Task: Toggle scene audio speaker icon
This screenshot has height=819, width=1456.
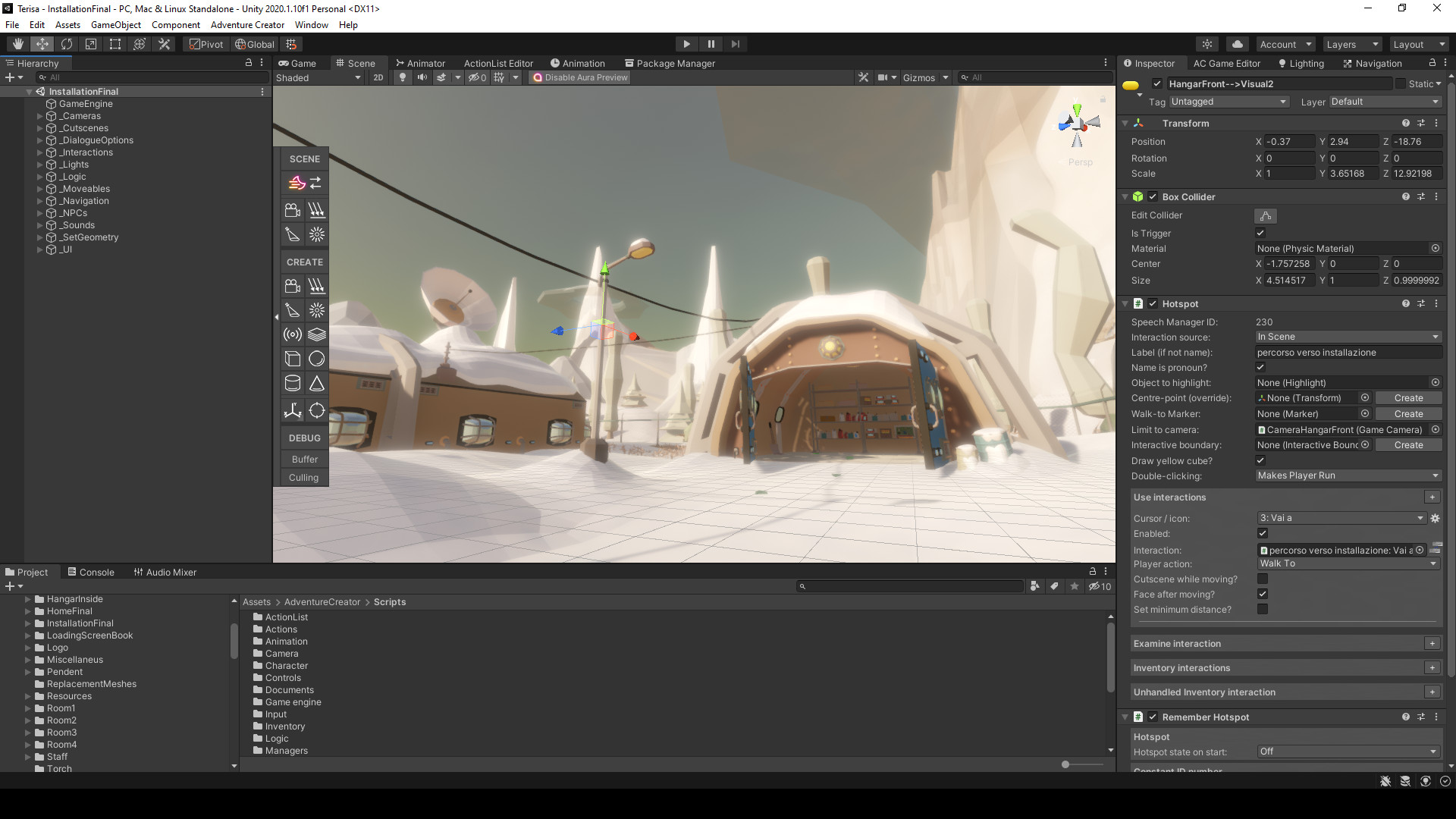Action: click(422, 77)
